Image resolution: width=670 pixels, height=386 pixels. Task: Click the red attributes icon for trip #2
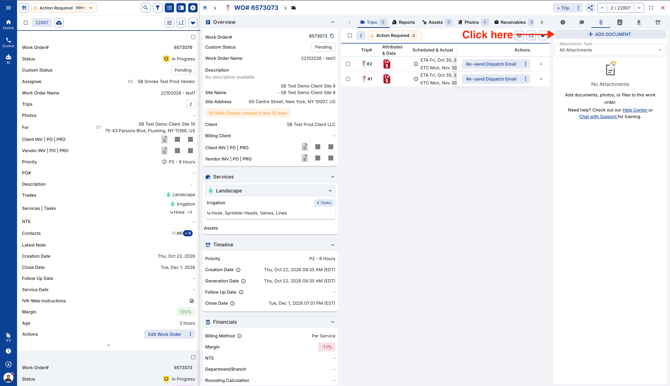click(x=387, y=64)
